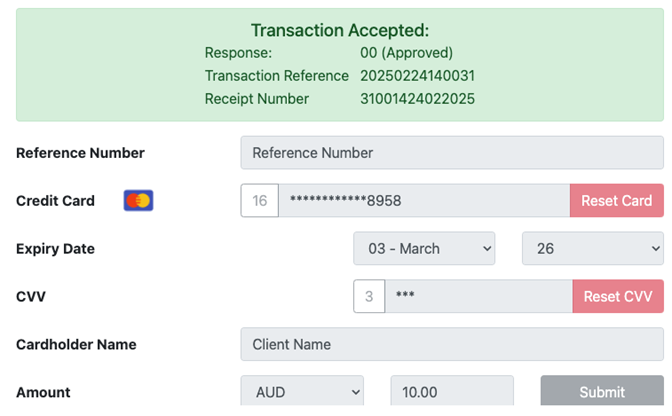The image size is (672, 416).
Task: Focus the masked credit card number field
Action: 423,201
